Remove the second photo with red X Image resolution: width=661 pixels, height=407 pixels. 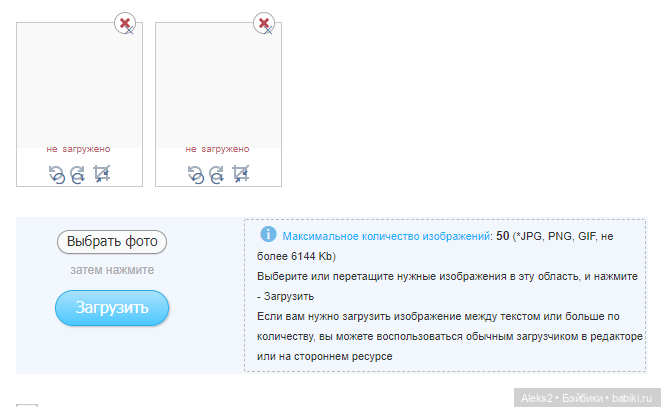pyautogui.click(x=264, y=23)
